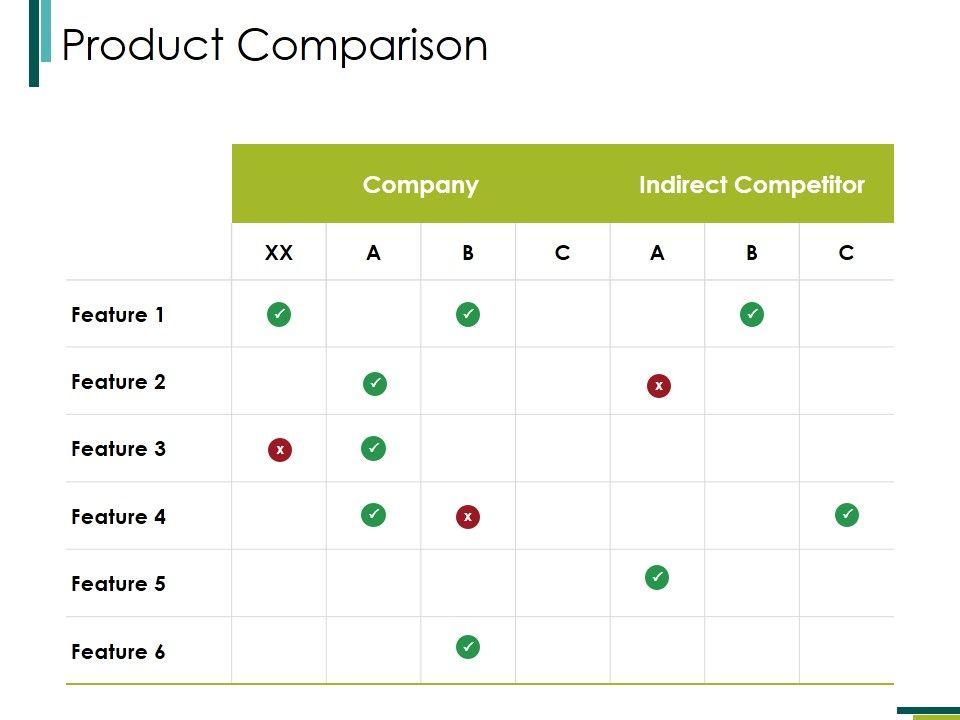Image resolution: width=960 pixels, height=720 pixels.
Task: Select the red X in the Feature 2 row
Action: [658, 385]
